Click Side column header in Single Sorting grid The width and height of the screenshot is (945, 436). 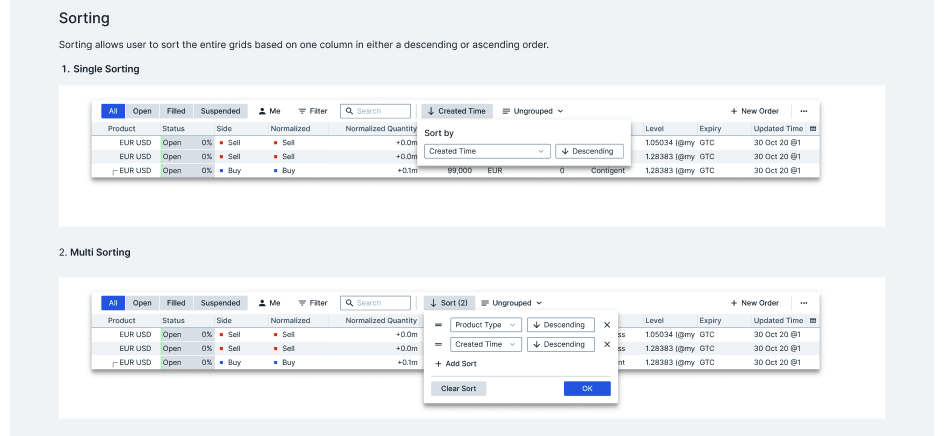coord(224,128)
